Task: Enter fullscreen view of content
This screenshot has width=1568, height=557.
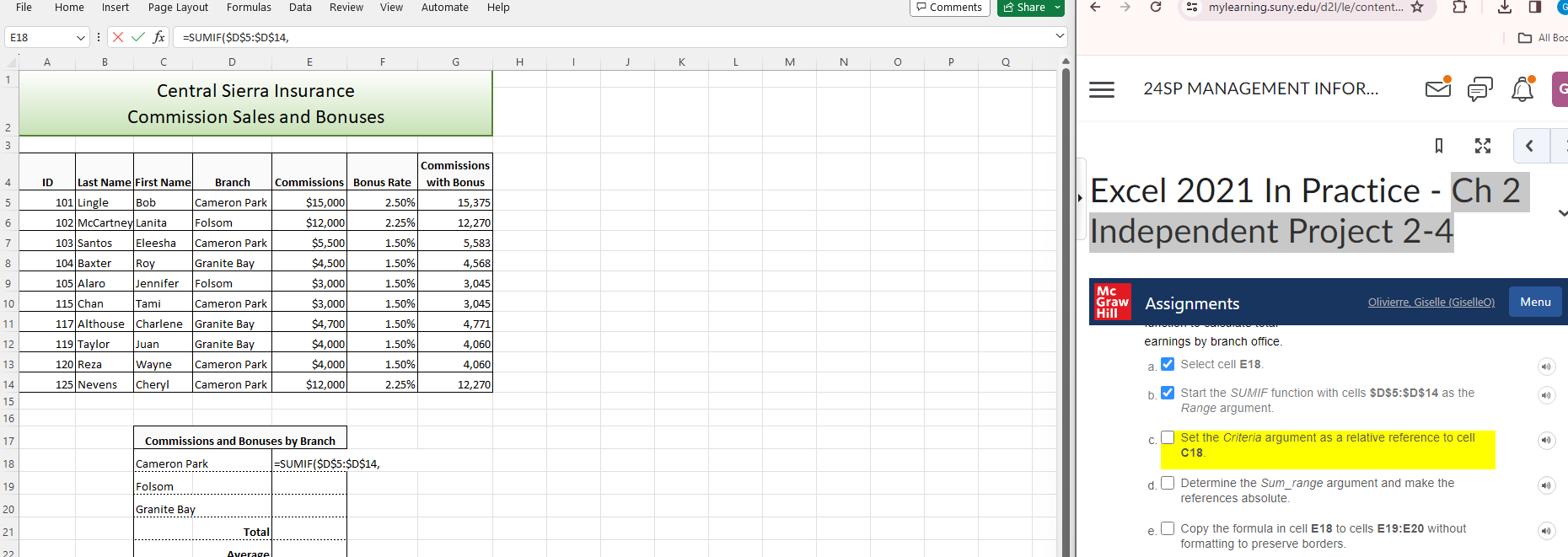Action: click(1483, 146)
